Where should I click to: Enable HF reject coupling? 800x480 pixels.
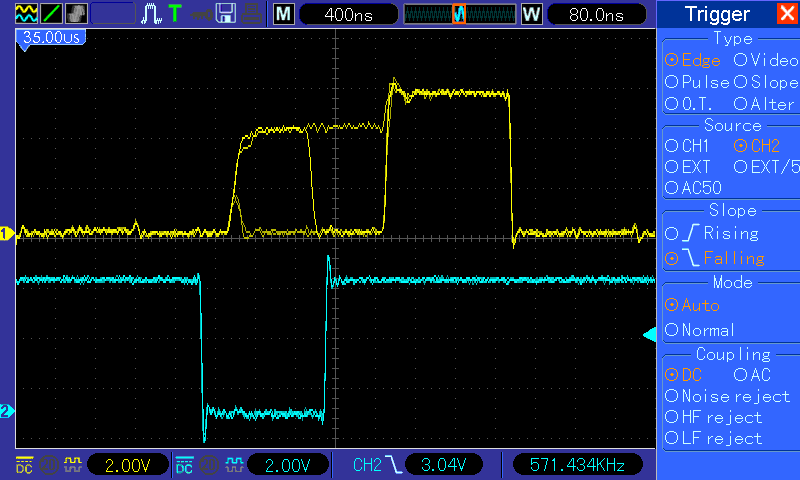point(712,417)
